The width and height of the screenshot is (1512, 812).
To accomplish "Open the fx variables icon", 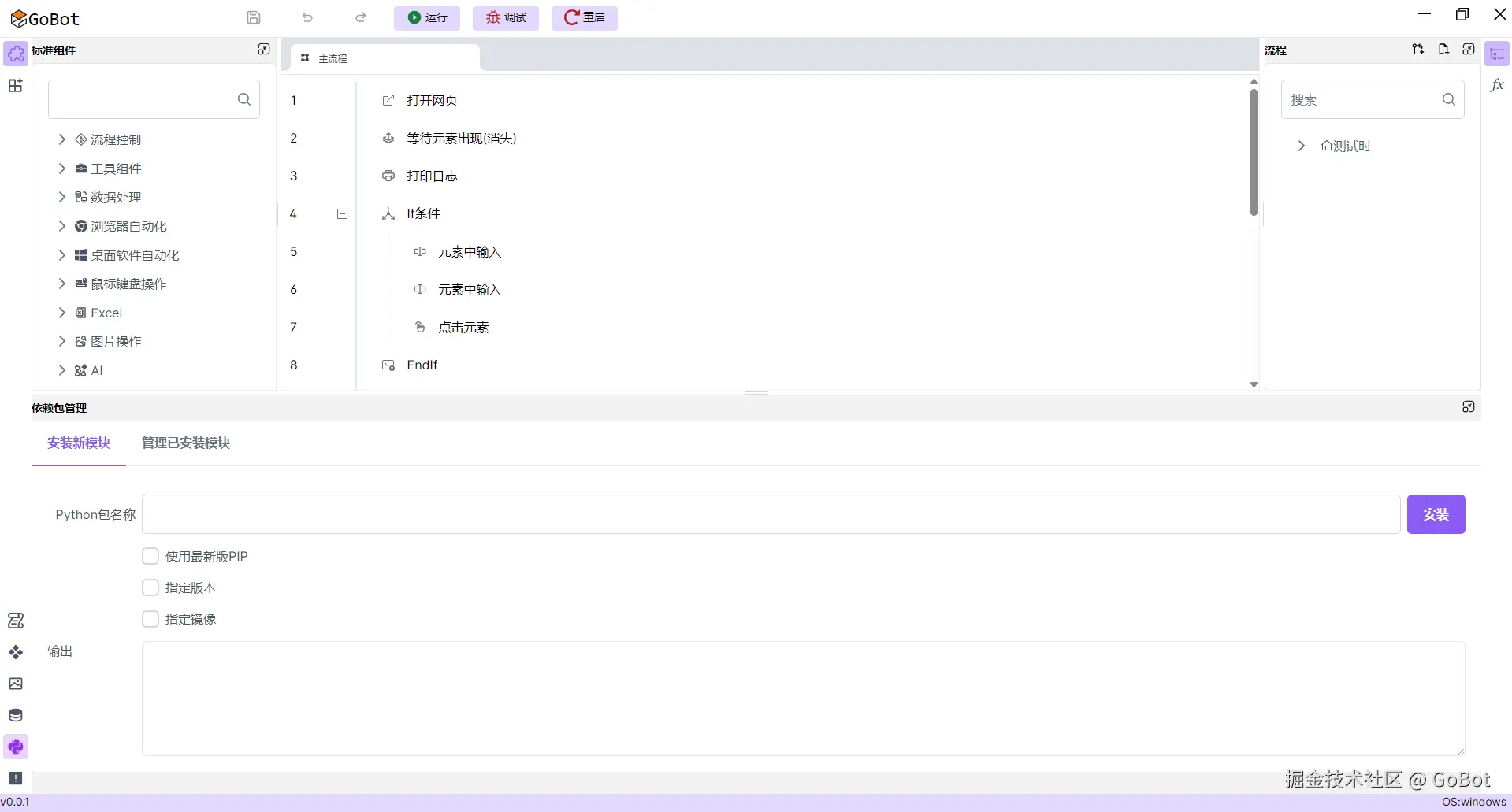I will [x=1497, y=85].
